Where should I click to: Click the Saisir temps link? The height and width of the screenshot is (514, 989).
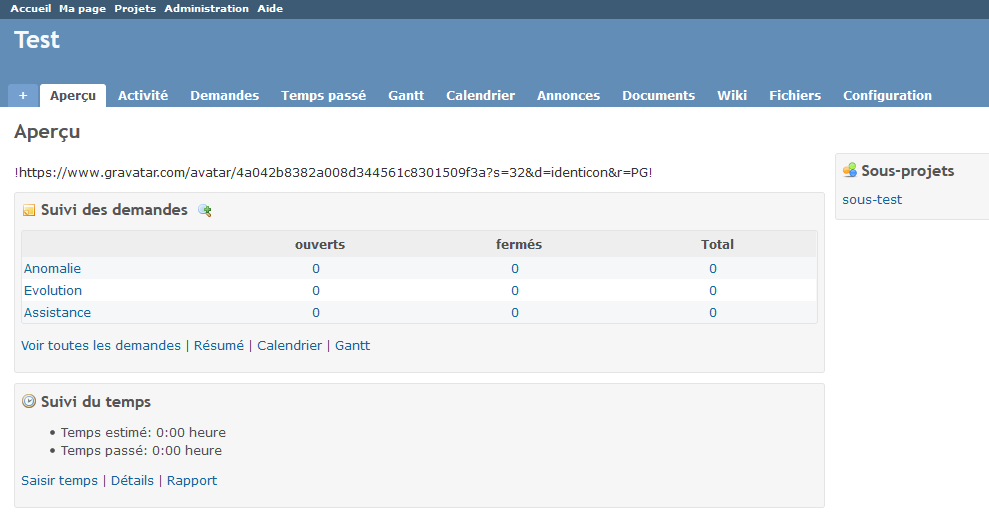59,480
